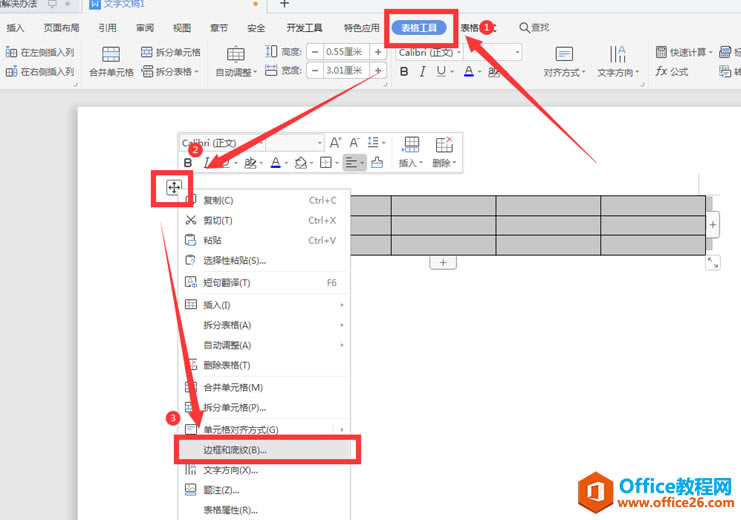
Task: Click format painter icon in mini toolbar
Action: [377, 163]
